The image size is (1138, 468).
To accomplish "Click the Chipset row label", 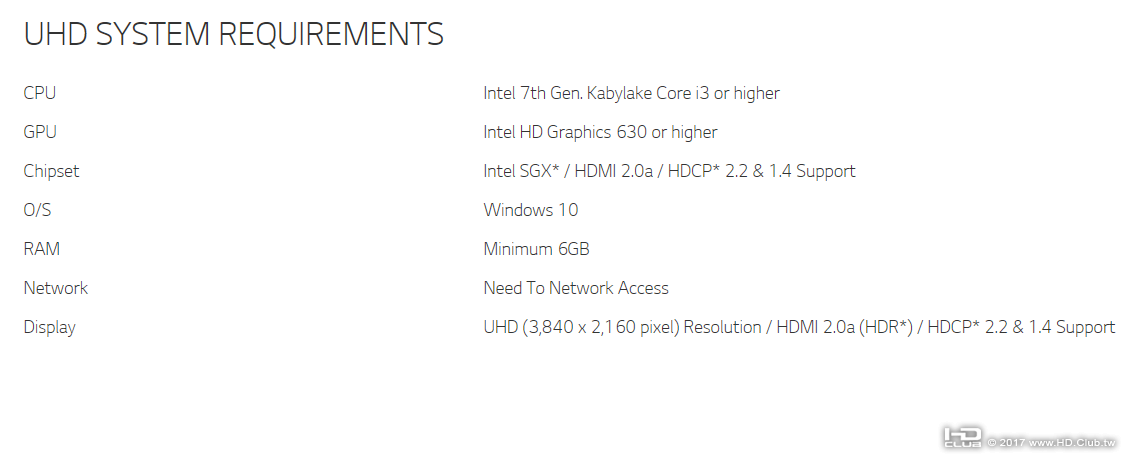I will [x=51, y=171].
